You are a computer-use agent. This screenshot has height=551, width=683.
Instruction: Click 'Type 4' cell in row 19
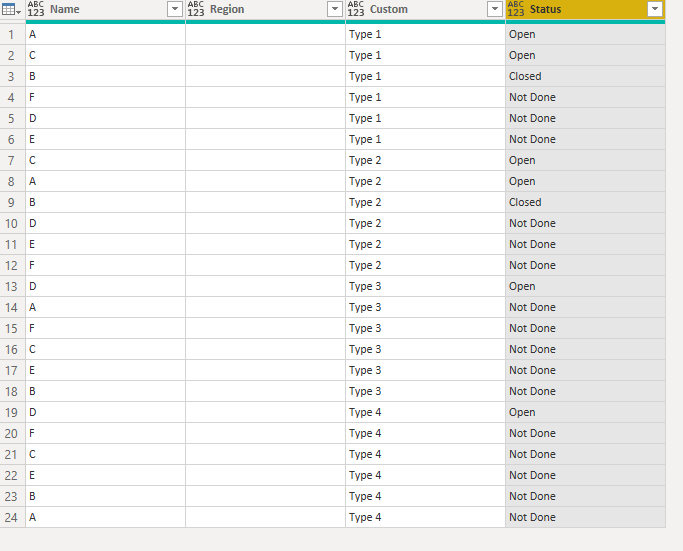tap(425, 412)
